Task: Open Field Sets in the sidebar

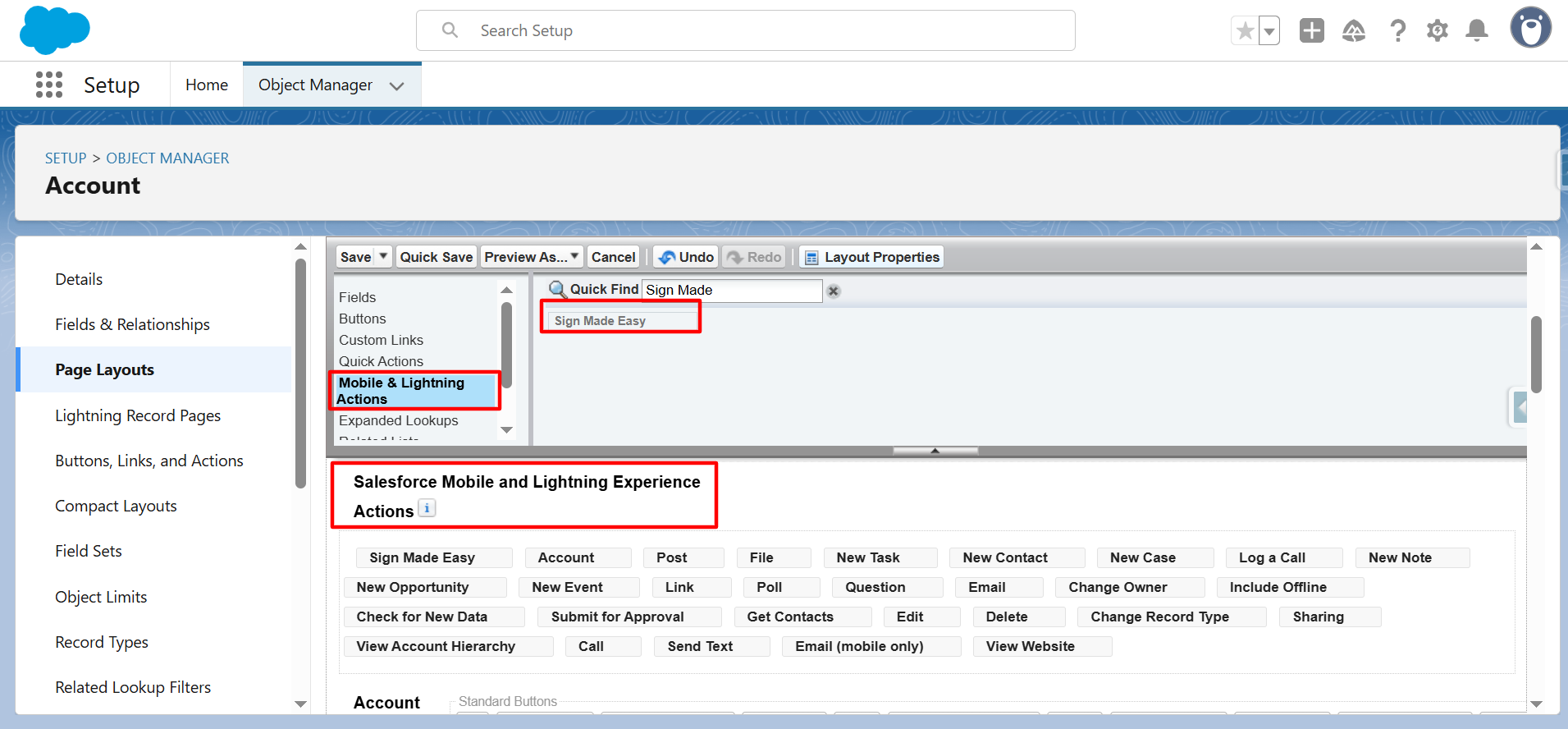Action: point(89,551)
